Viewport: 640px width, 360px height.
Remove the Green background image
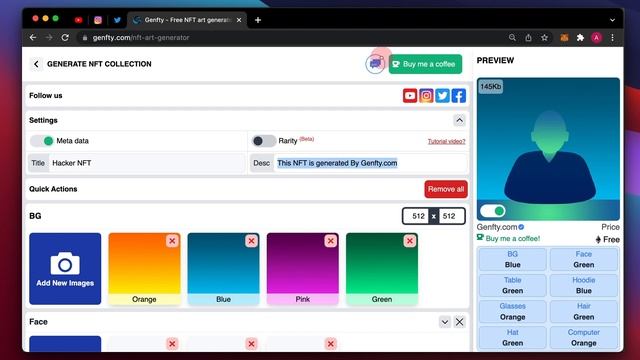[x=410, y=241]
